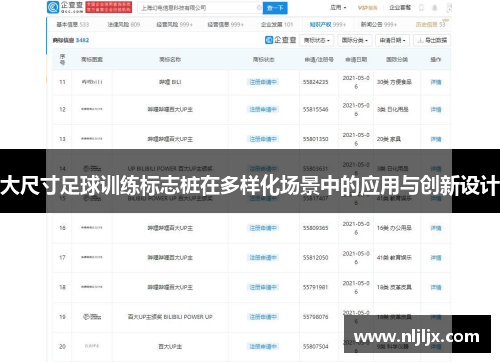
Task: Open the 企业套餐 link
Action: pos(400,7)
